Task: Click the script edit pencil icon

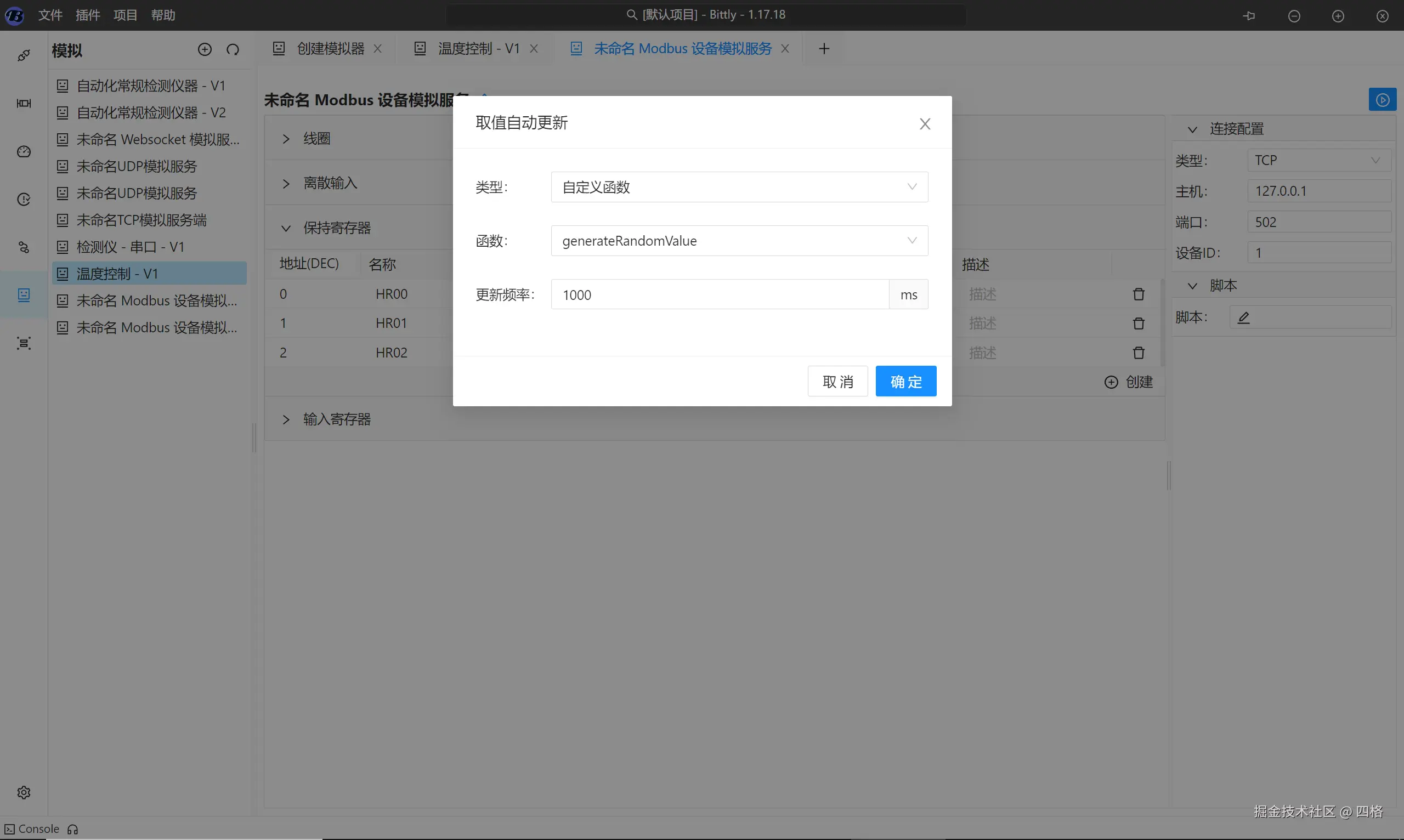Action: click(1243, 317)
